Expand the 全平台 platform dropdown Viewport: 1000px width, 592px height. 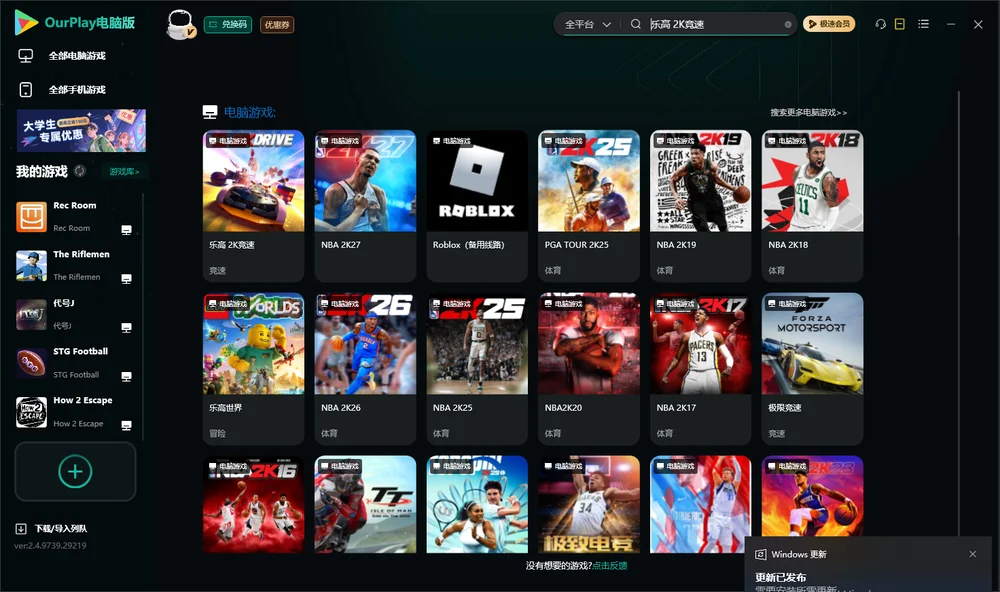click(587, 24)
